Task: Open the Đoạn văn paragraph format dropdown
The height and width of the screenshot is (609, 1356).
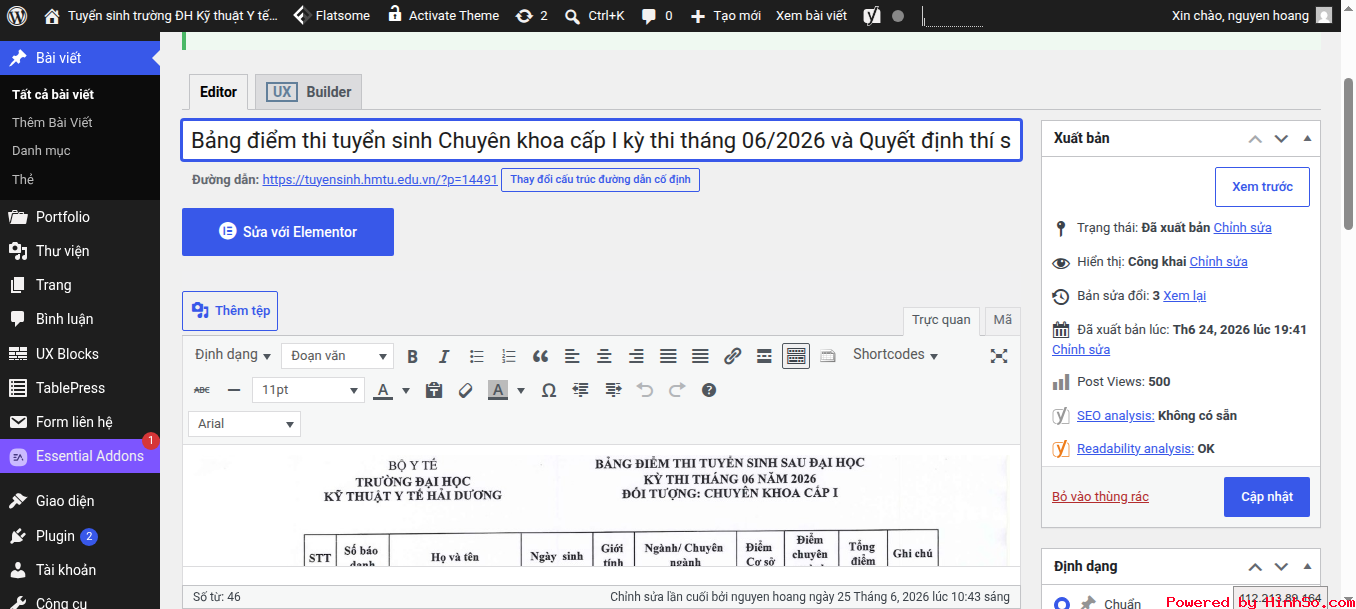Action: point(337,356)
